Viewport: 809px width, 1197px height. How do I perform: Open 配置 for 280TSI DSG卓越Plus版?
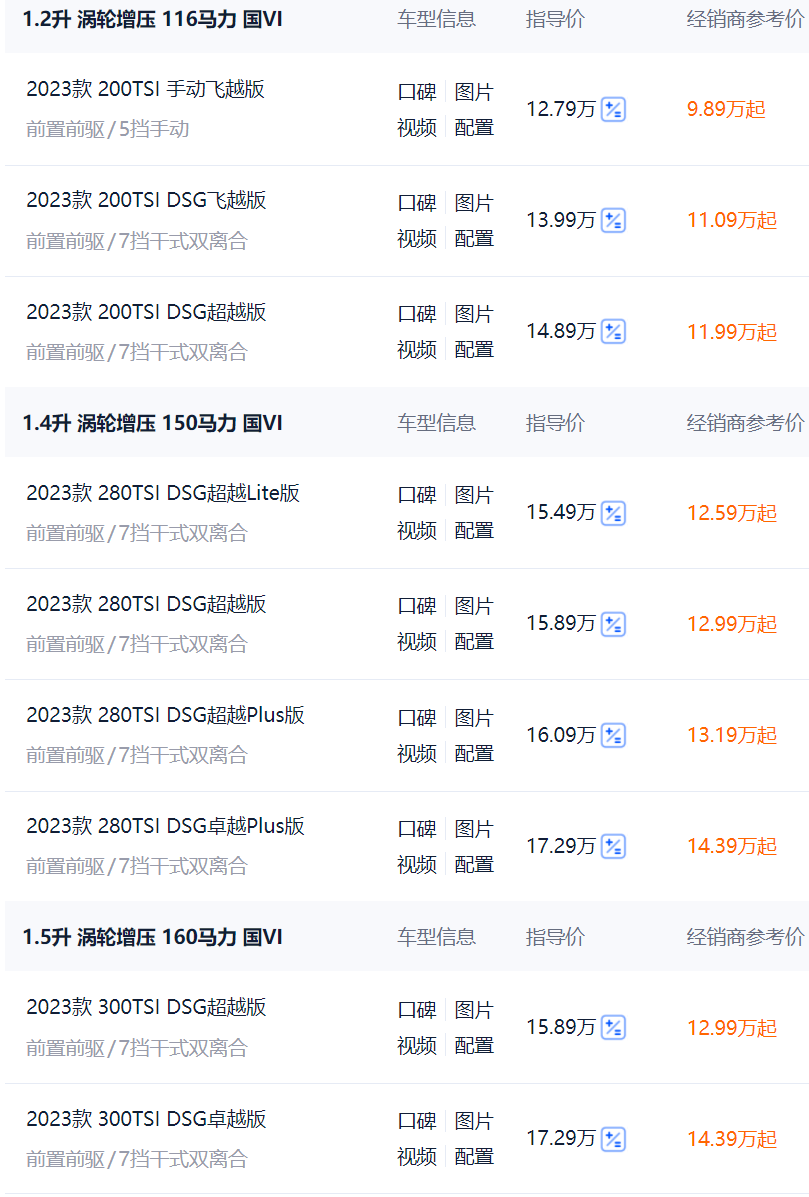click(474, 864)
